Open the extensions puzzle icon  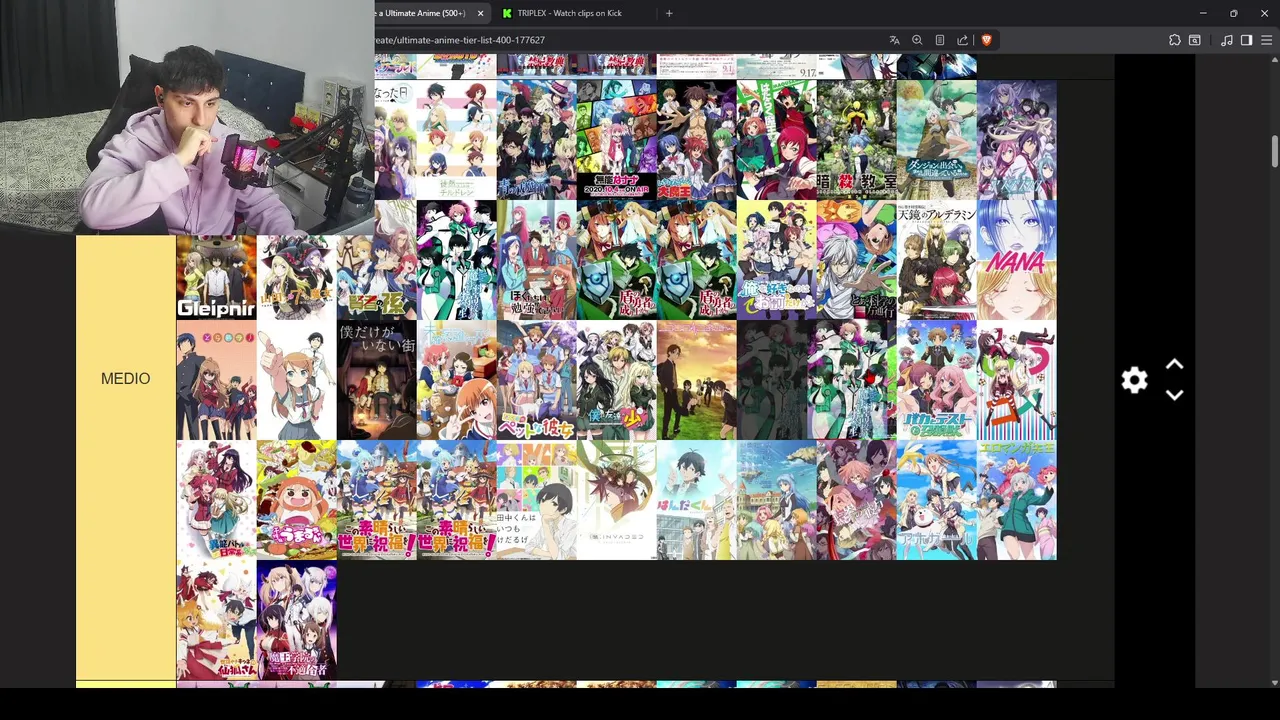click(1174, 40)
